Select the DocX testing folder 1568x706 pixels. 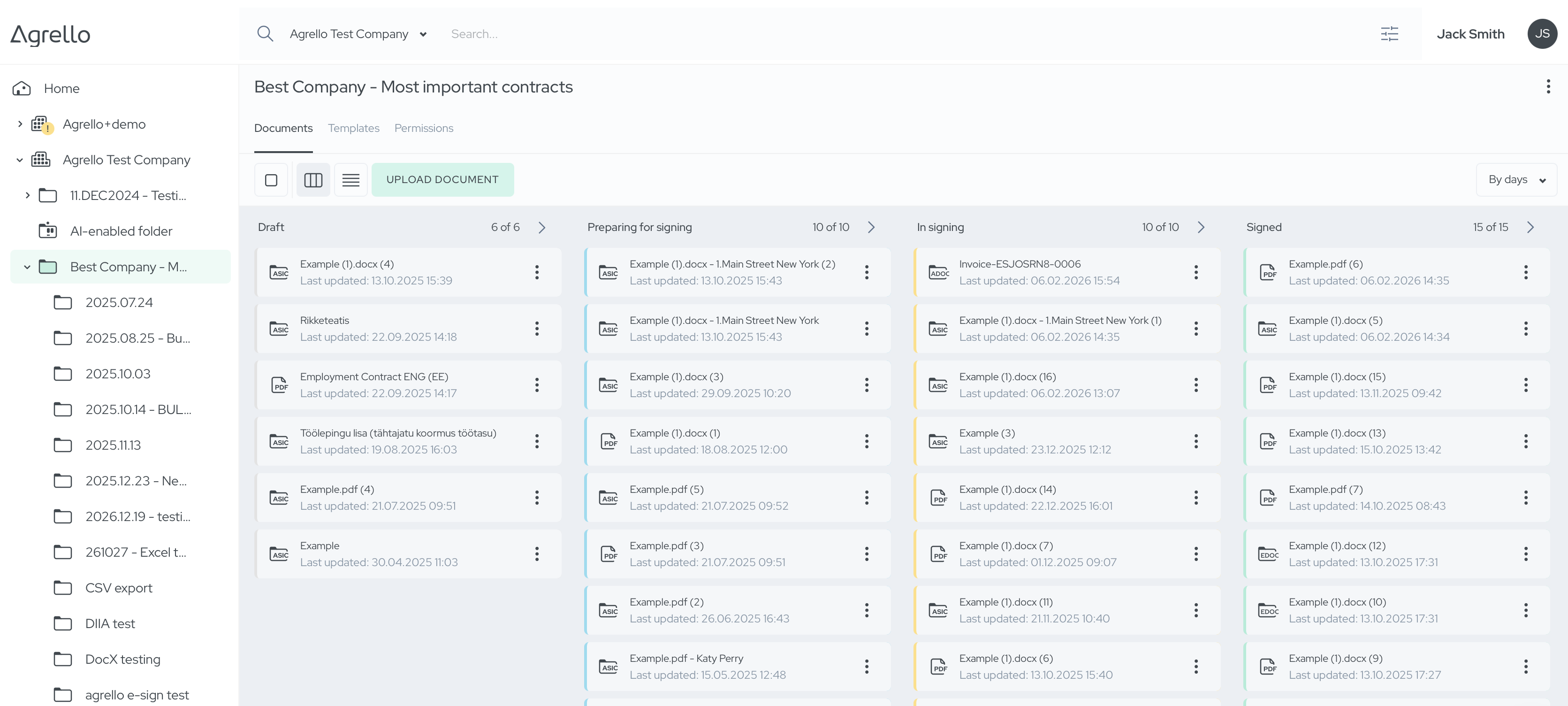click(x=122, y=659)
